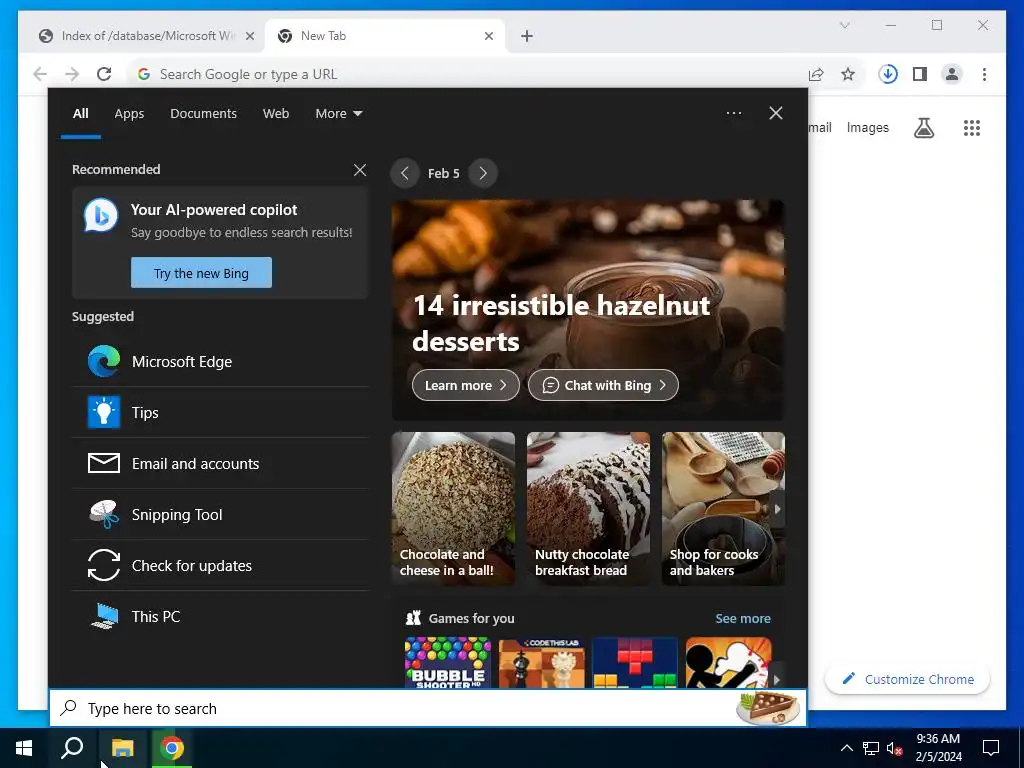Dismiss the Recommended section
Viewport: 1024px width, 768px height.
click(360, 170)
